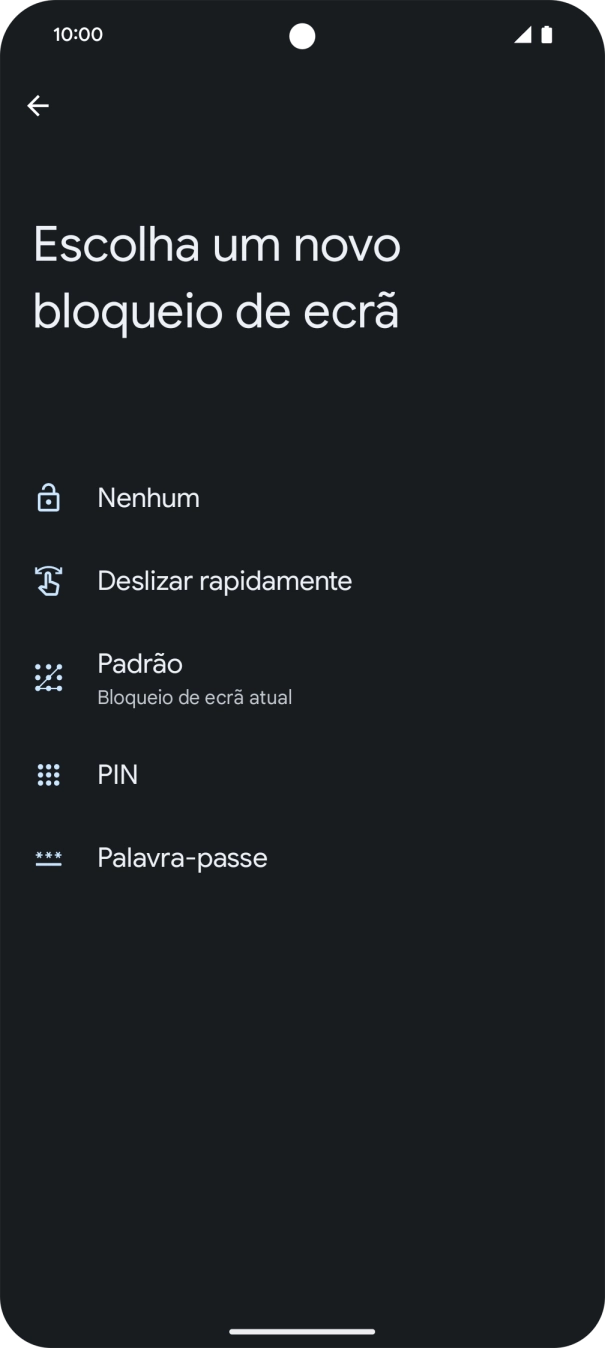The height and width of the screenshot is (1348, 605).
Task: Choose Deslizar rapidamente as screen lock
Action: 224,580
